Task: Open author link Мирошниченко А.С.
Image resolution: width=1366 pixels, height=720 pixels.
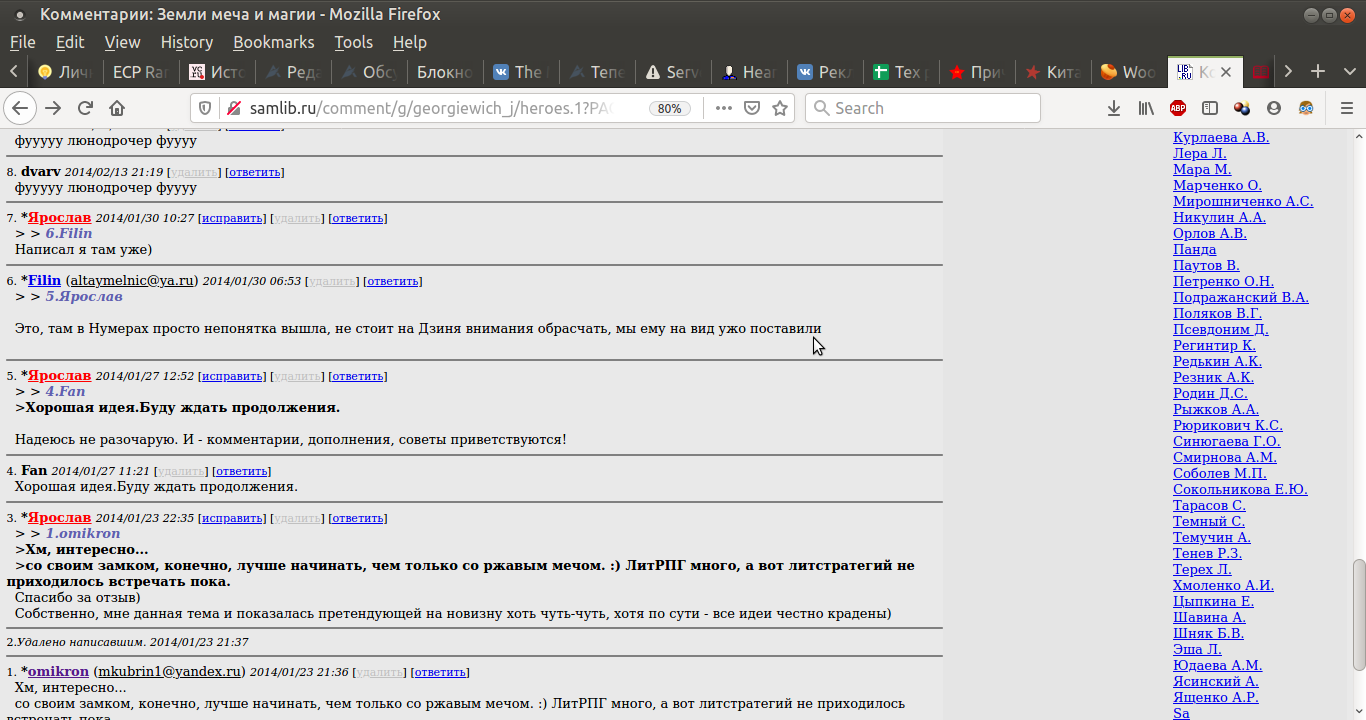Action: click(x=1242, y=201)
